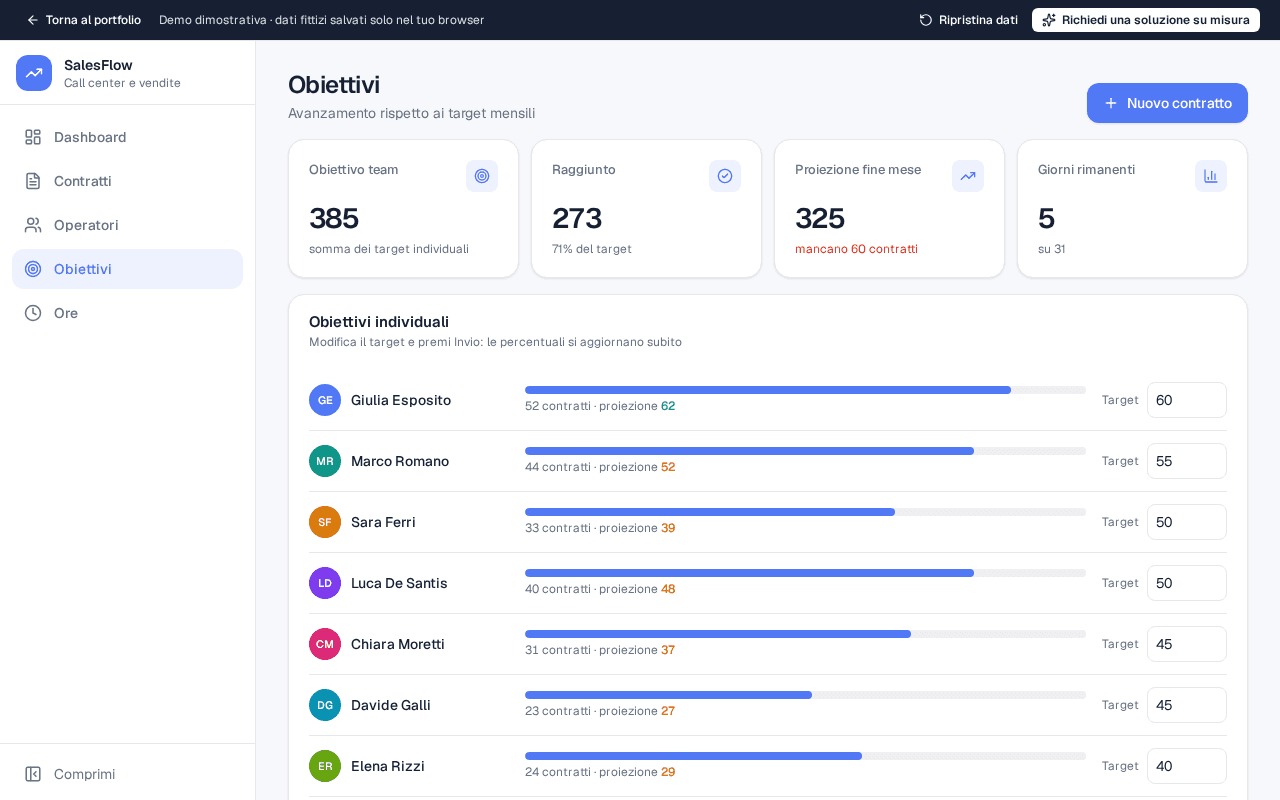Click '23 contratti · proiezione 27' text
The image size is (1280, 800).
tap(600, 711)
